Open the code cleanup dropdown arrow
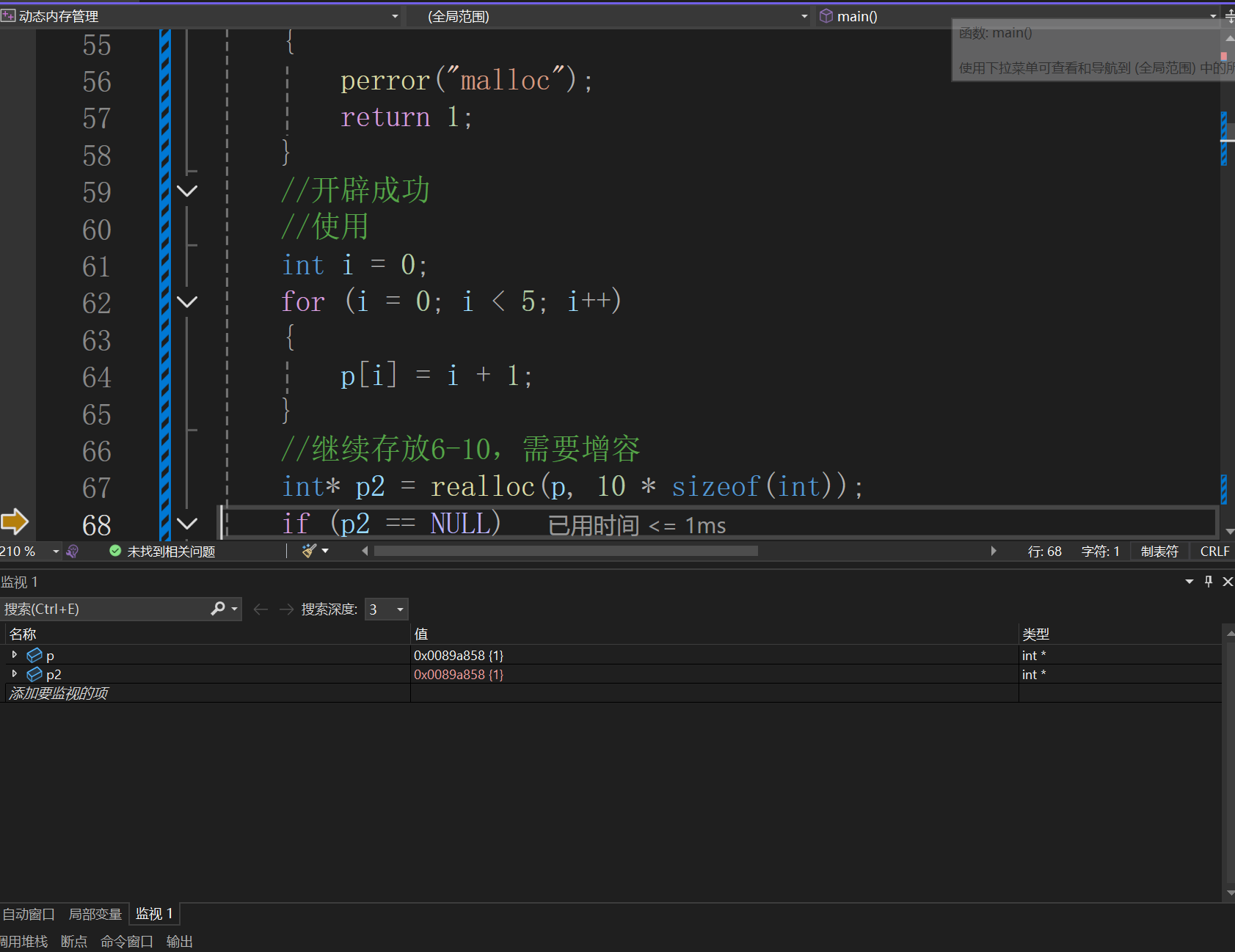 pyautogui.click(x=325, y=552)
